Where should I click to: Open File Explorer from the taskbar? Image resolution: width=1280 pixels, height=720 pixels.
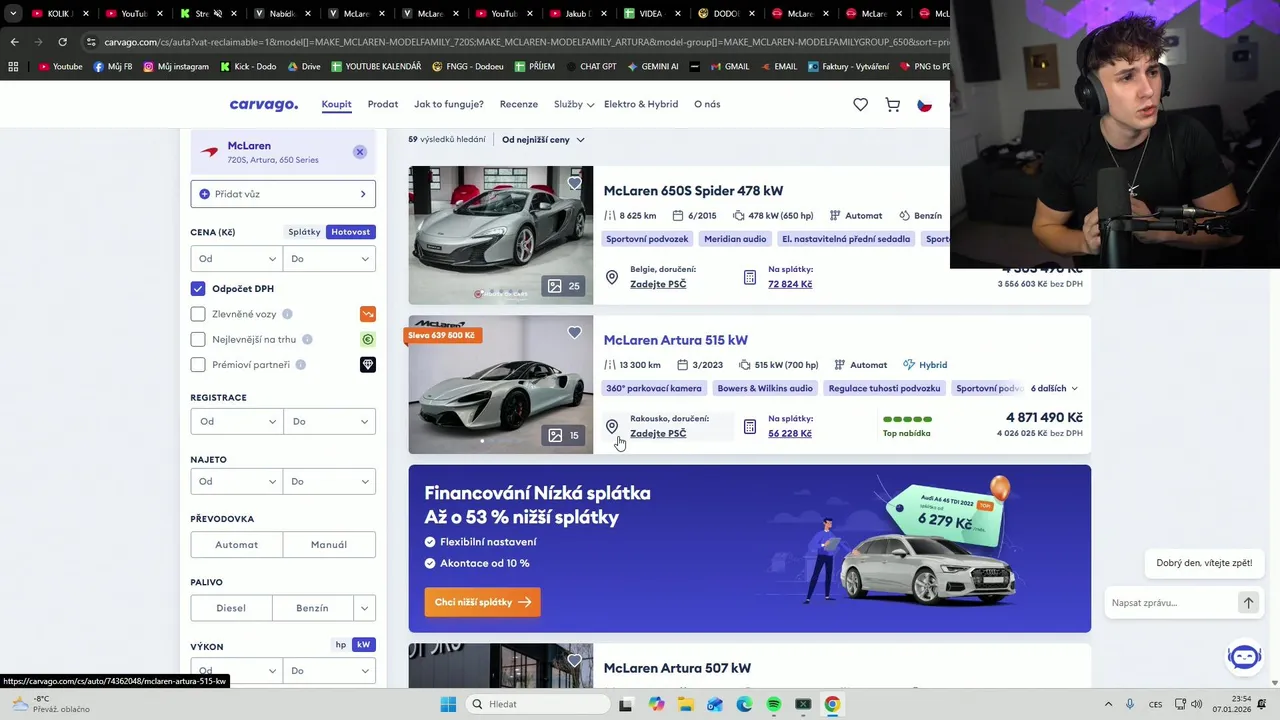tap(685, 704)
